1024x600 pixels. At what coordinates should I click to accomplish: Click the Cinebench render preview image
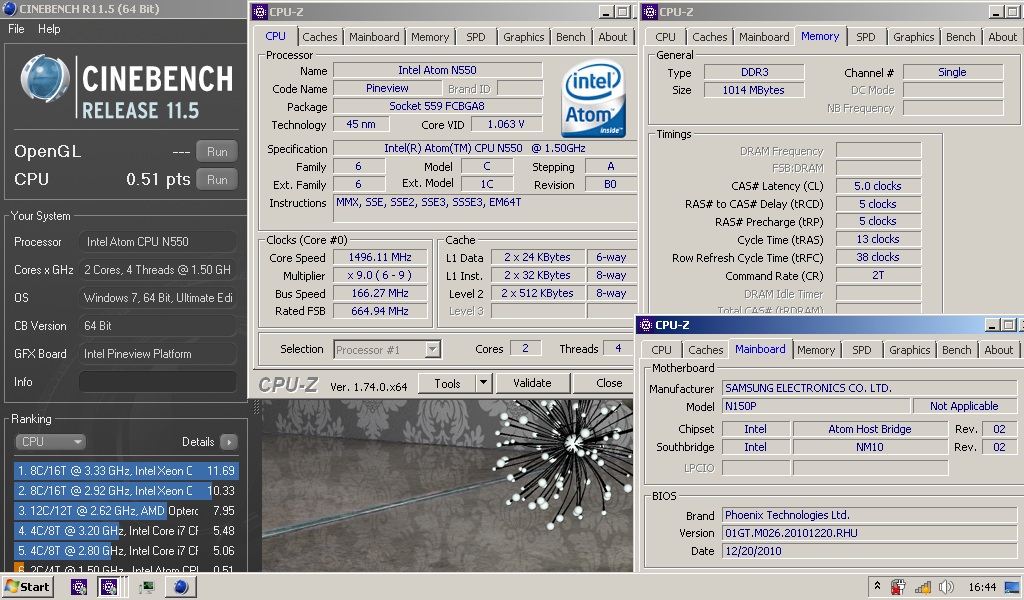click(x=447, y=486)
